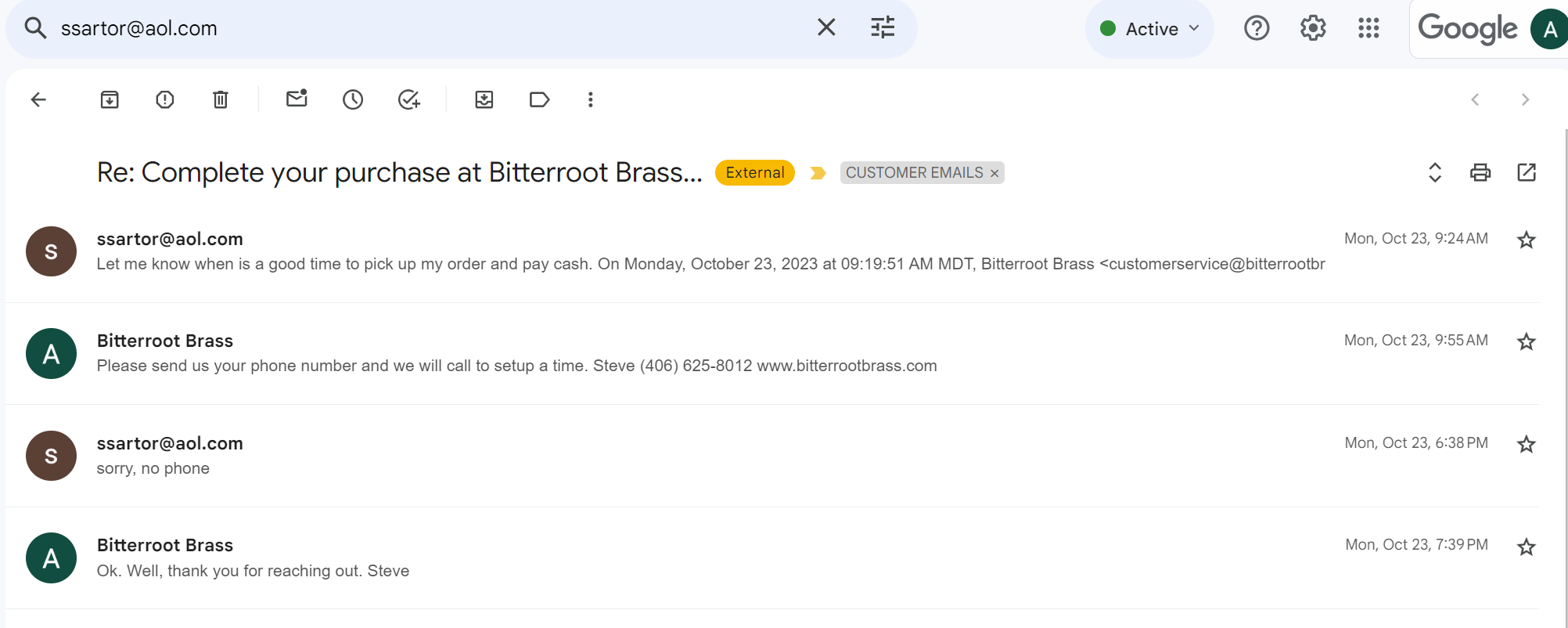Click the subject 'Re: Complete your purchase'

399,172
